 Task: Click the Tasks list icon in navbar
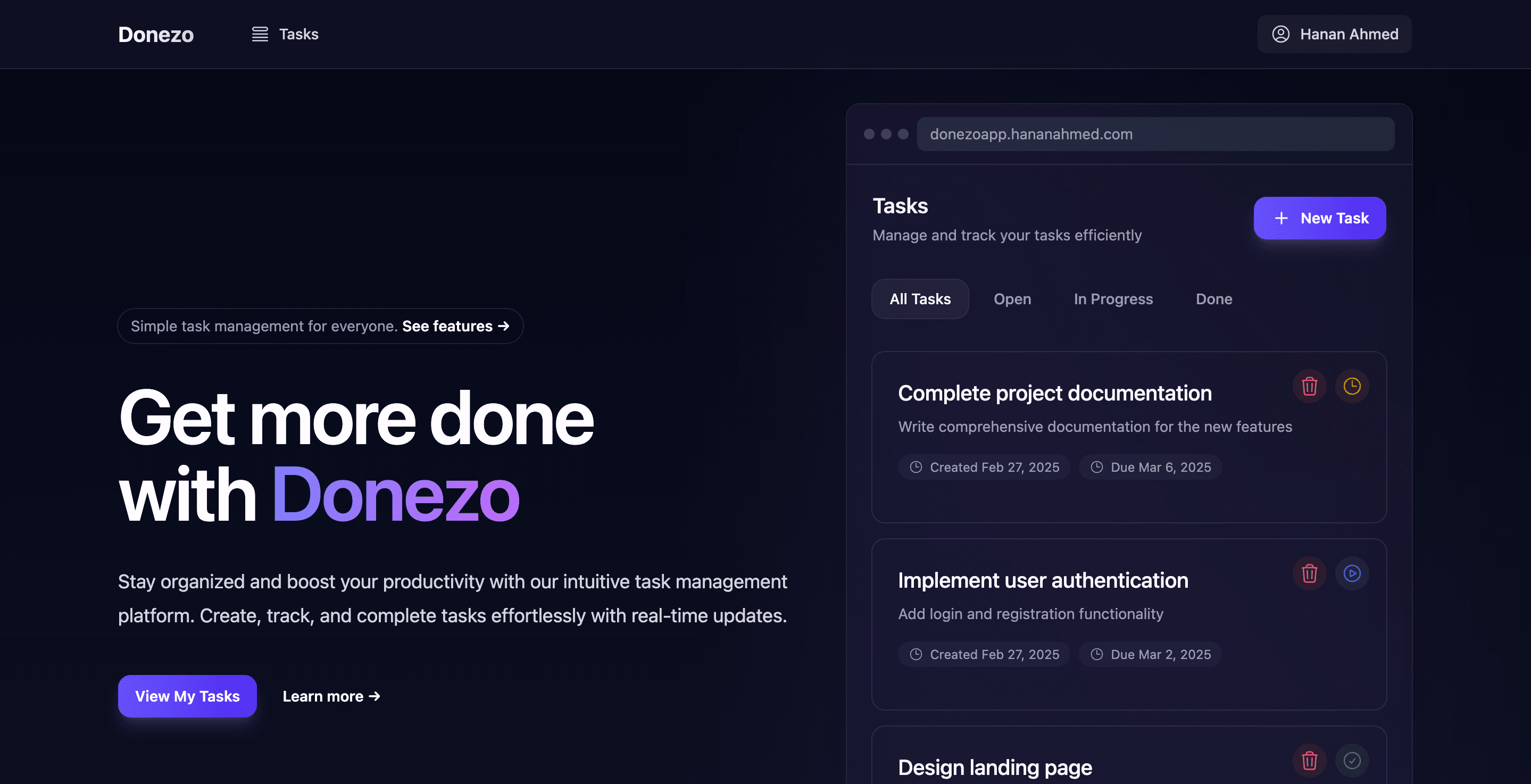click(260, 35)
